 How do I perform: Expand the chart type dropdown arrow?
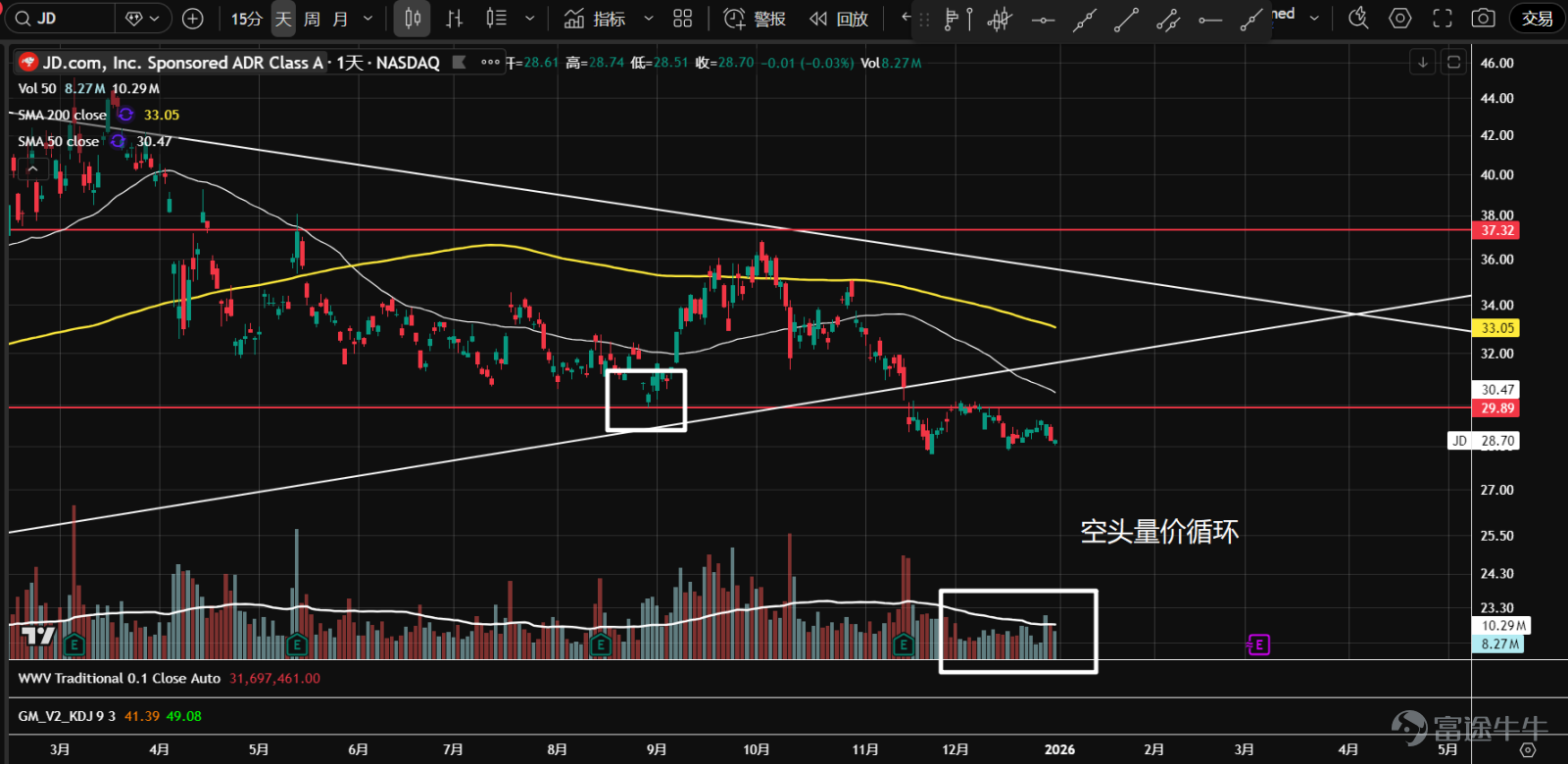[530, 19]
